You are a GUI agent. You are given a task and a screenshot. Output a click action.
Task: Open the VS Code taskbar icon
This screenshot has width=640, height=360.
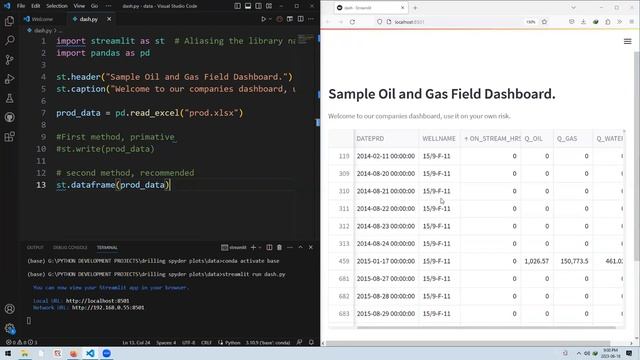90,353
